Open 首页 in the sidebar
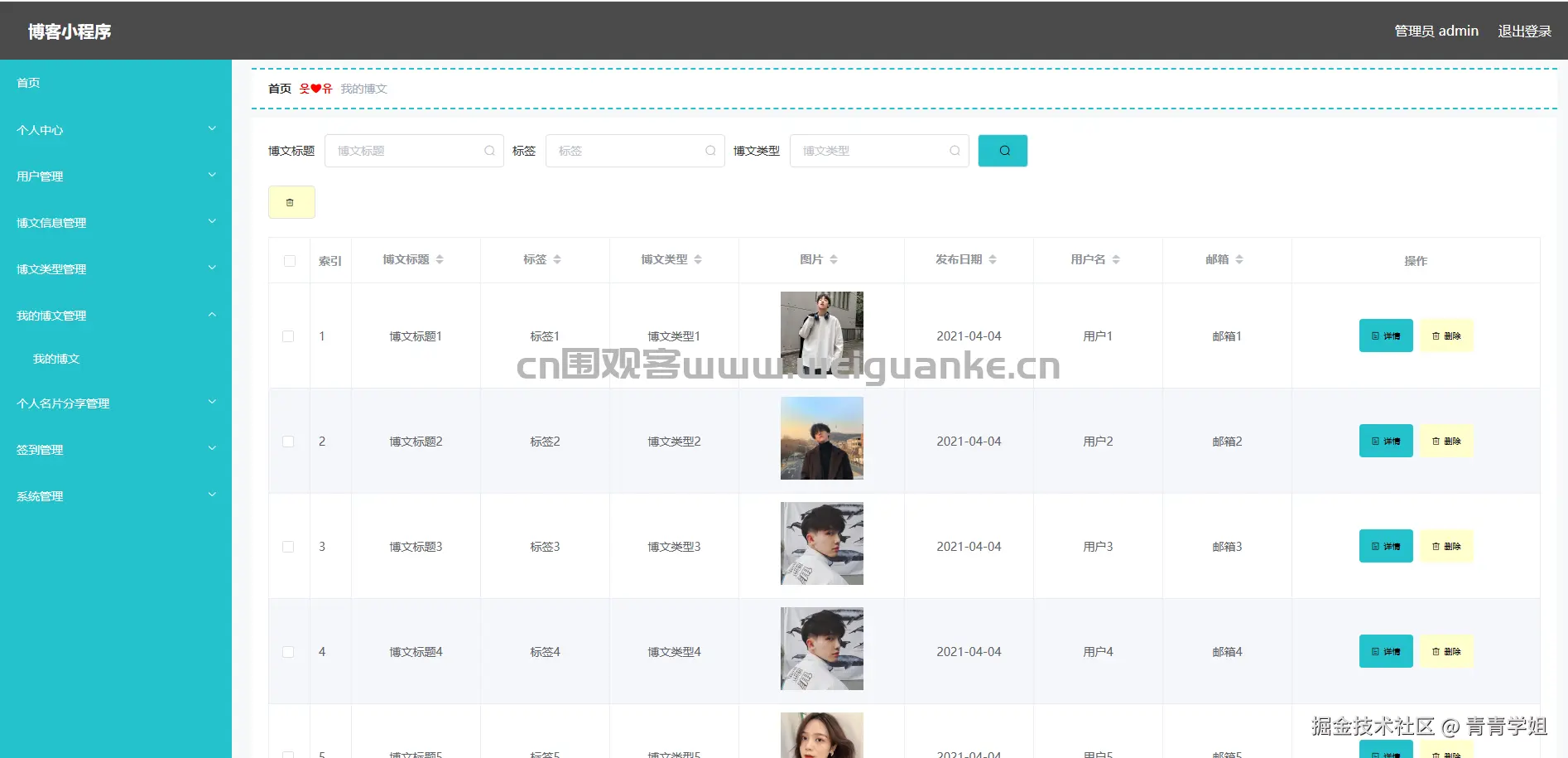 point(116,83)
